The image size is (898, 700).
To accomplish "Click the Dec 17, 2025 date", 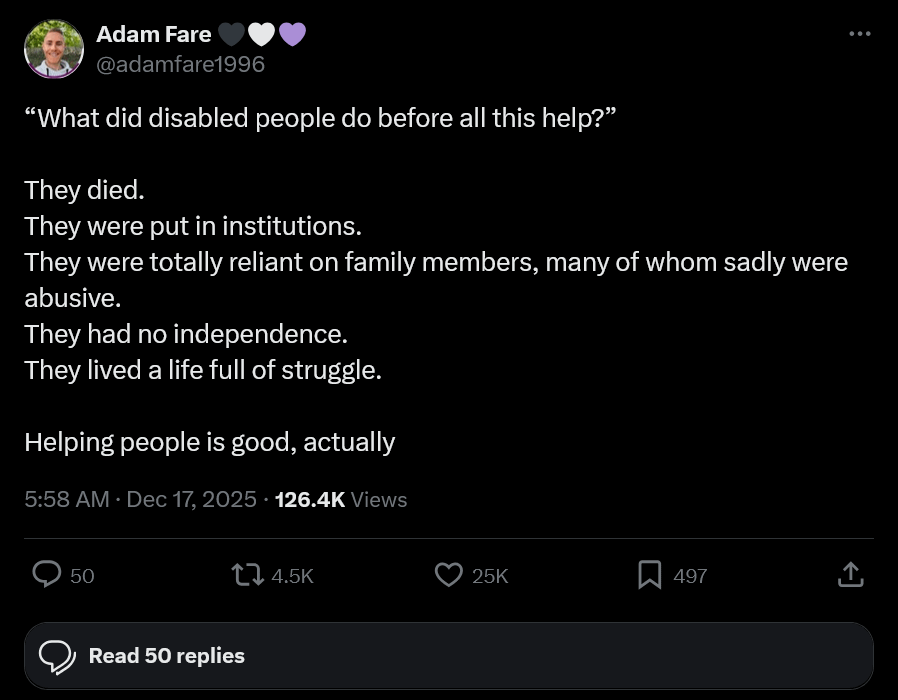I will (x=192, y=499).
